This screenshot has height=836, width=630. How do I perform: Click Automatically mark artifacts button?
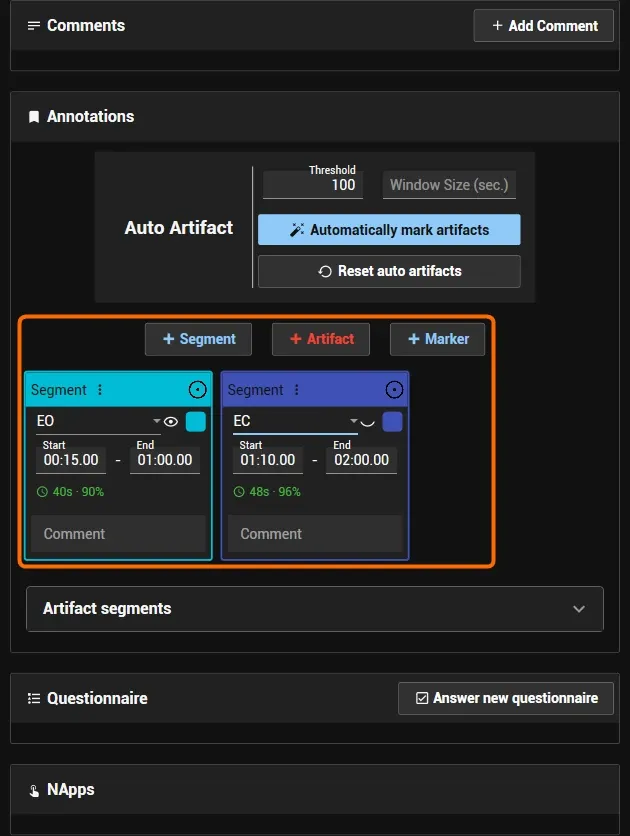(389, 230)
